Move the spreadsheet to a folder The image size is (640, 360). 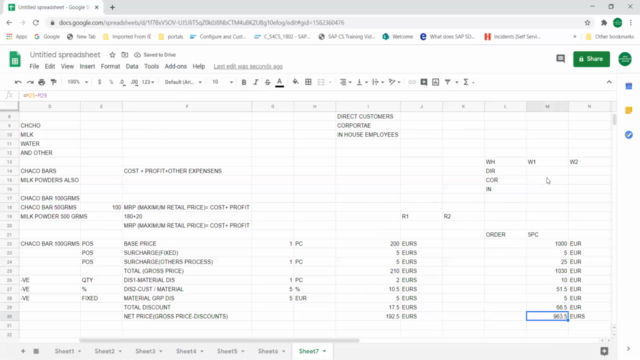(x=124, y=55)
